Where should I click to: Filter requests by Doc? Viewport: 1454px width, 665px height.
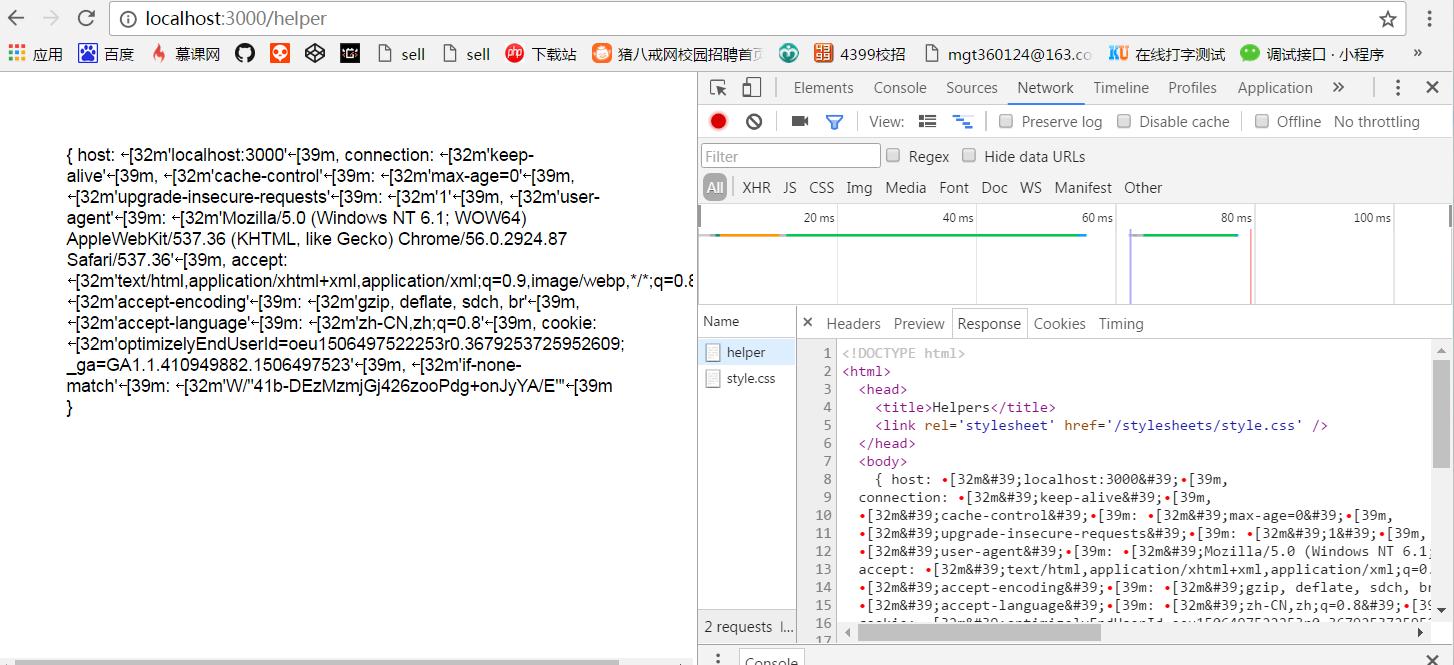pos(994,187)
